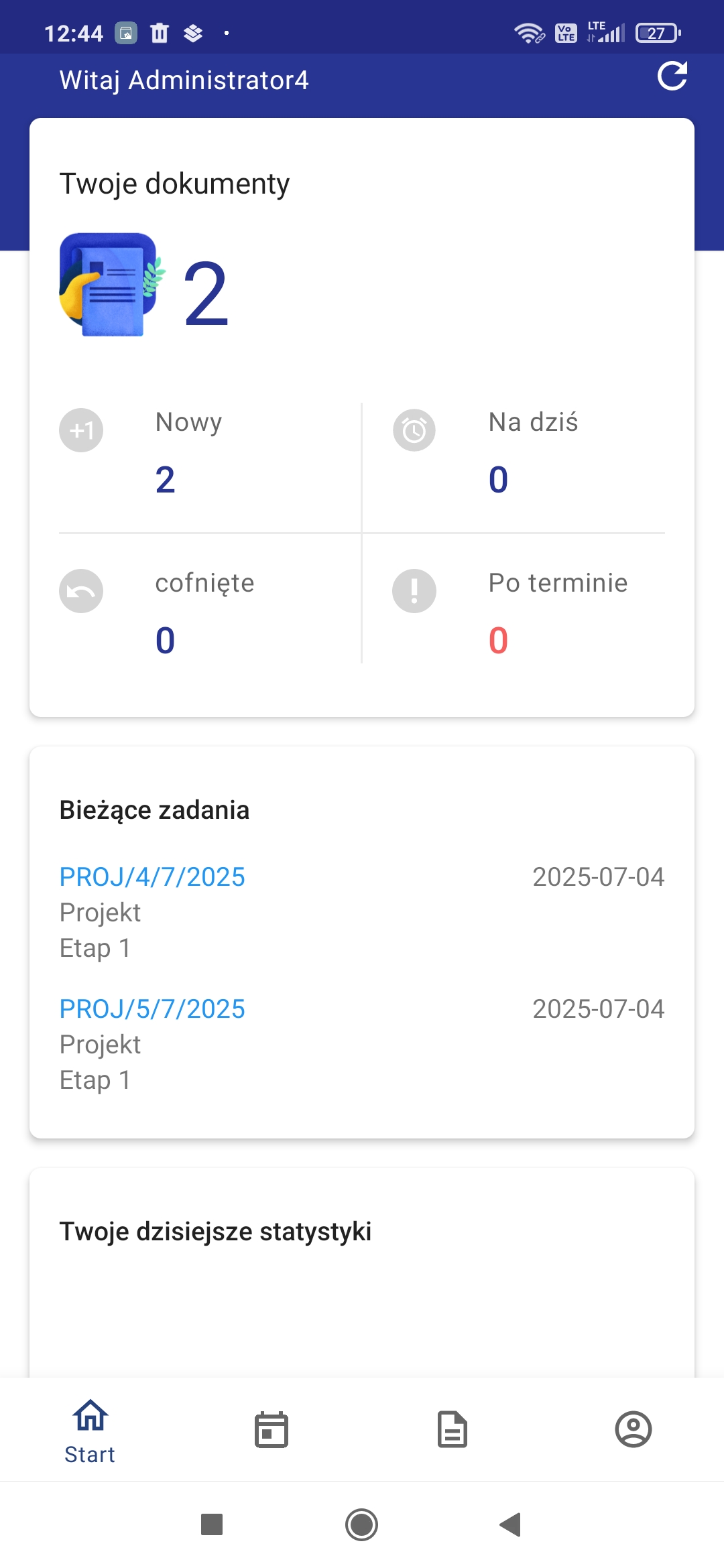Open the user profile tab icon
The width and height of the screenshot is (724, 1568).
633,1429
